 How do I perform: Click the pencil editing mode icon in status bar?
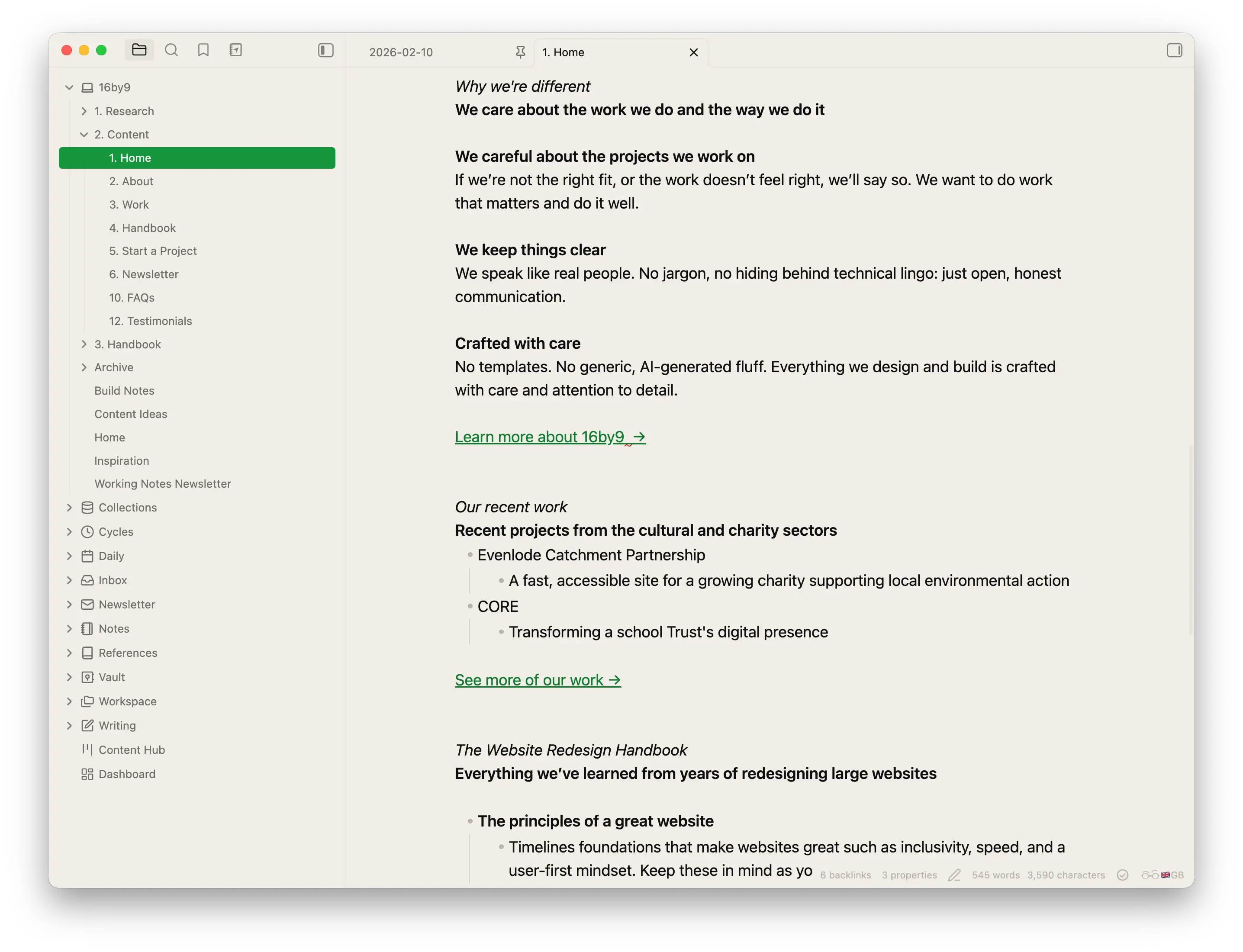[954, 875]
